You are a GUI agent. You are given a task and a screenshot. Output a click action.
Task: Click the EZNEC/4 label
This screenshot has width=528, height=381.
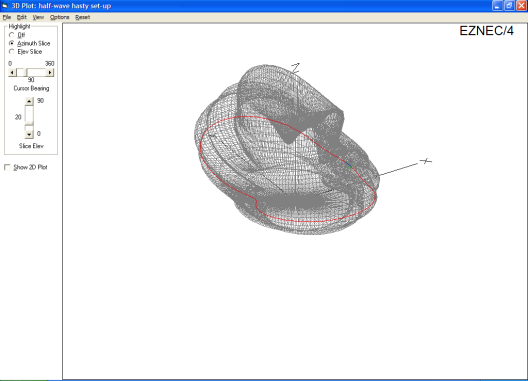click(x=487, y=31)
